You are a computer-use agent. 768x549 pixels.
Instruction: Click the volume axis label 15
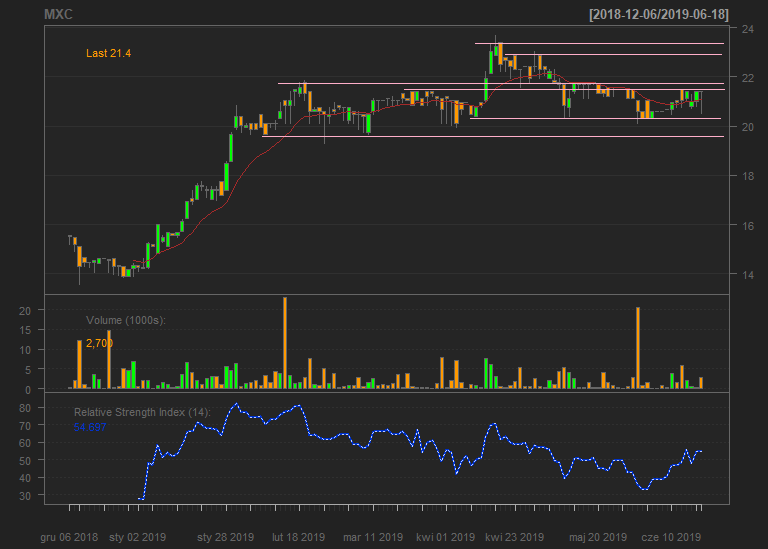[x=25, y=330]
